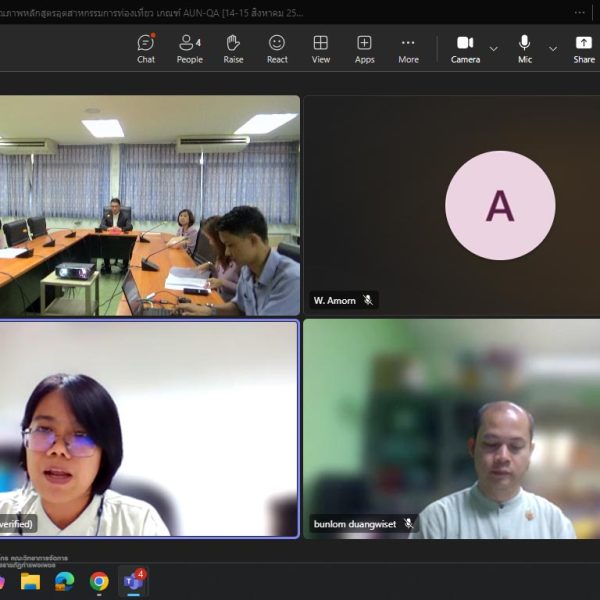The width and height of the screenshot is (600, 600).
Task: Click the ellipsis in the title bar
Action: (581, 13)
